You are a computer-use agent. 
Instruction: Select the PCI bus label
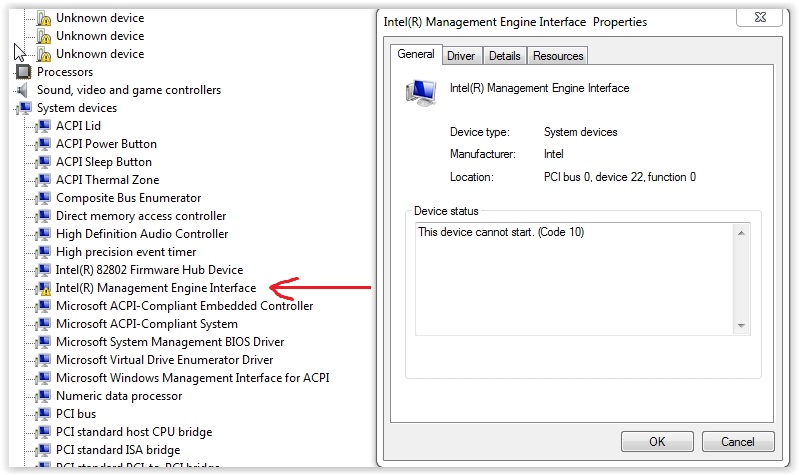coord(76,414)
